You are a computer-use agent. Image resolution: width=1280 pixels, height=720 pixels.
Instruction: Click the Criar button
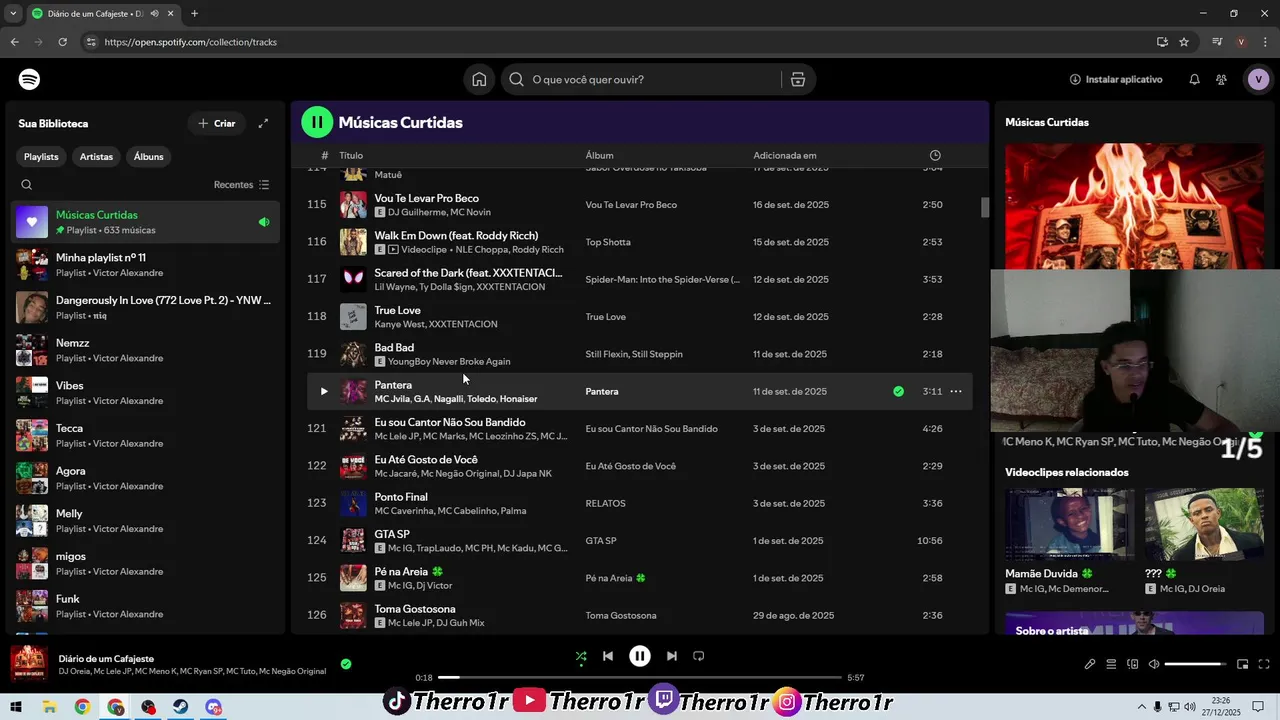217,123
